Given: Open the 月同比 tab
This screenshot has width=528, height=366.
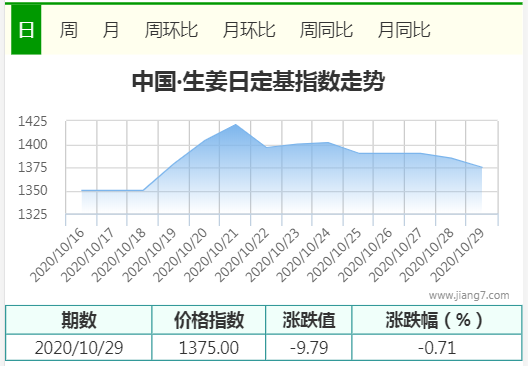Looking at the screenshot, I should click(x=404, y=30).
